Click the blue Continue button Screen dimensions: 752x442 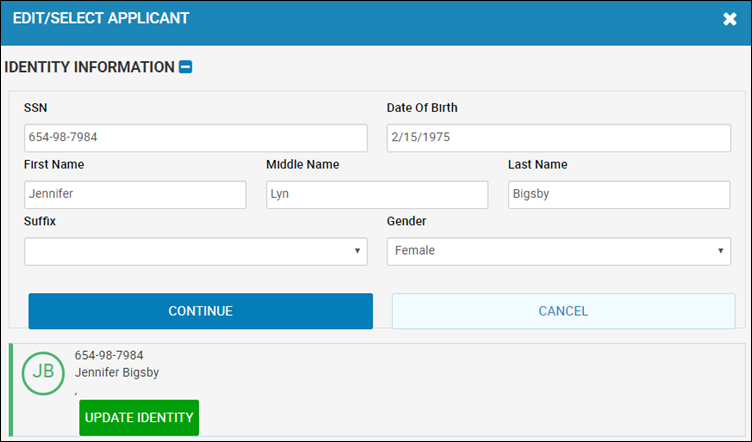click(x=200, y=311)
